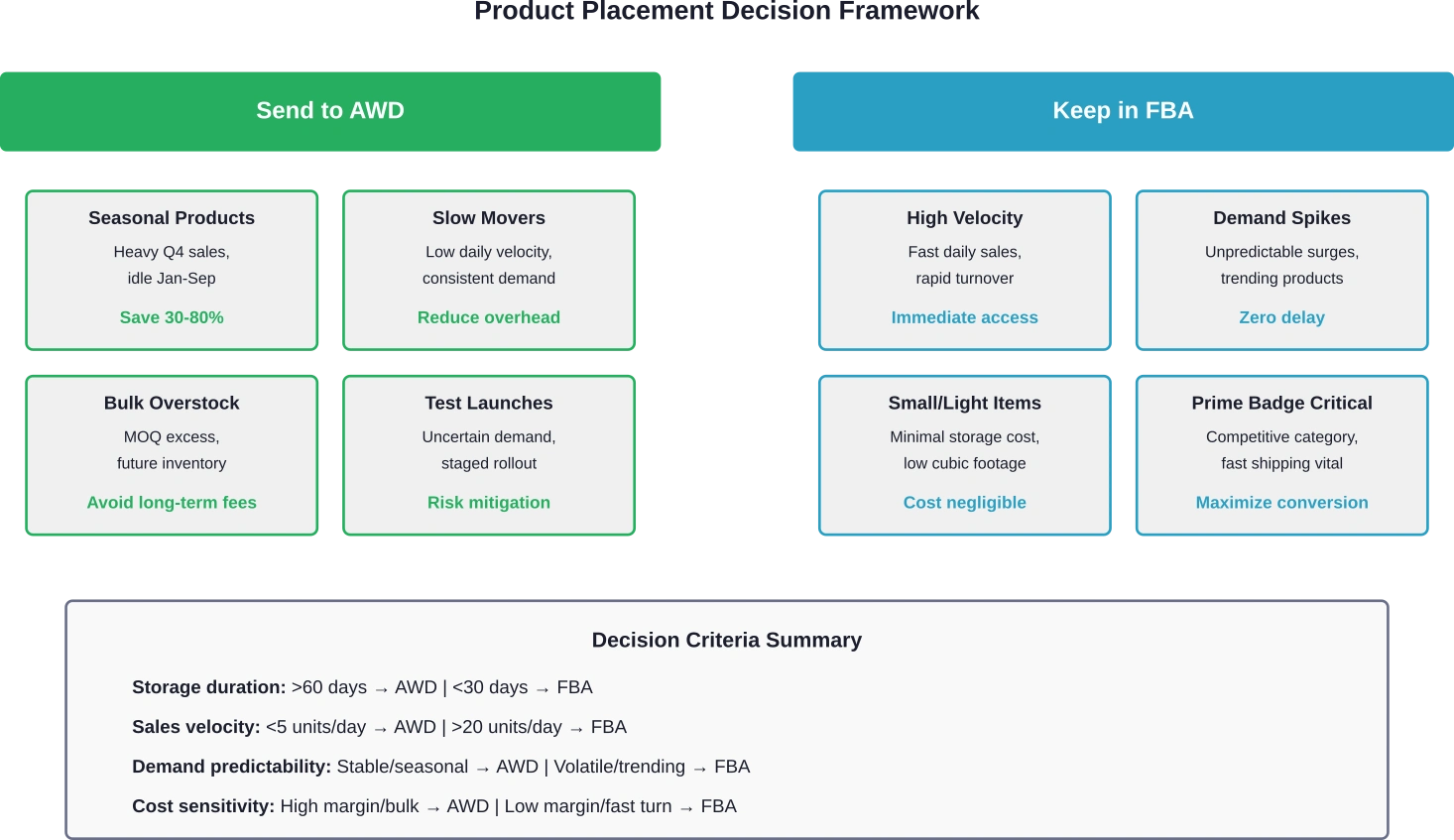Choose the High Velocity card heading
Image resolution: width=1454 pixels, height=840 pixels.
coord(964,218)
